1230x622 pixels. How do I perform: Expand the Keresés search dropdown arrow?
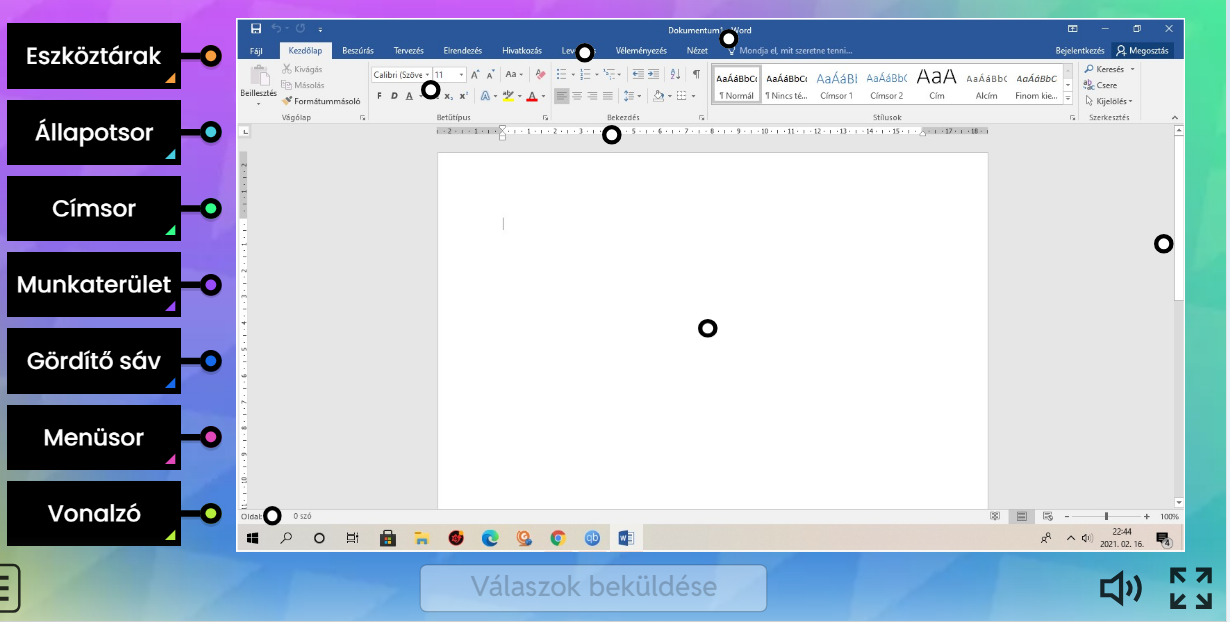(1133, 70)
